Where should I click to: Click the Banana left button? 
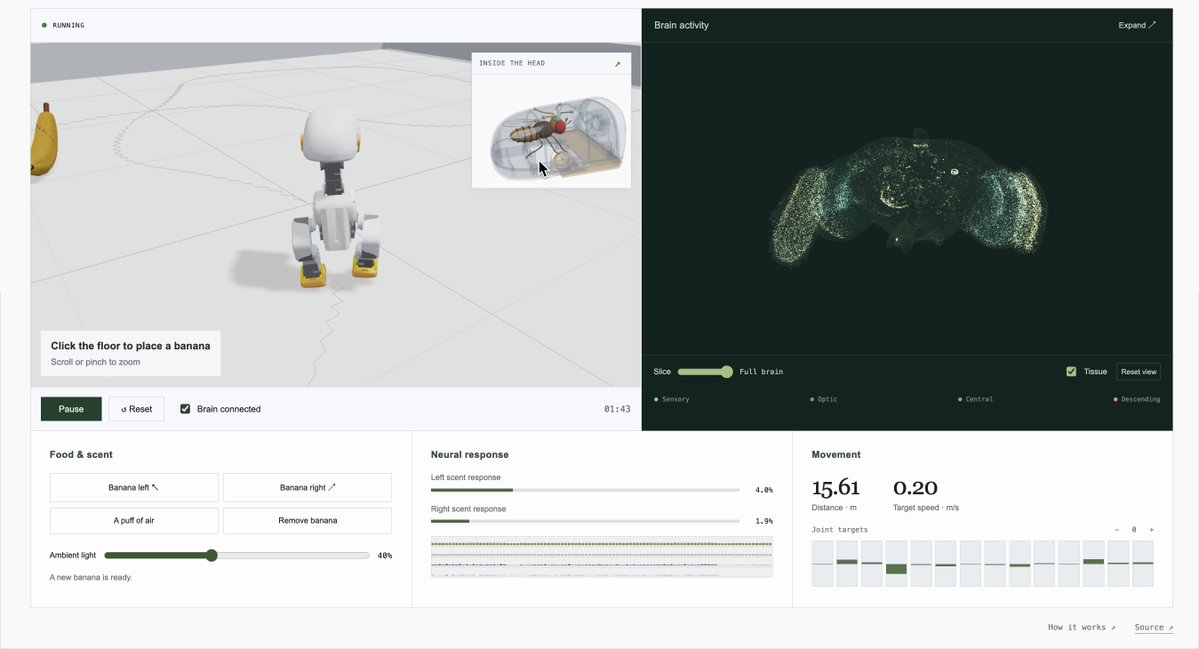click(x=134, y=488)
